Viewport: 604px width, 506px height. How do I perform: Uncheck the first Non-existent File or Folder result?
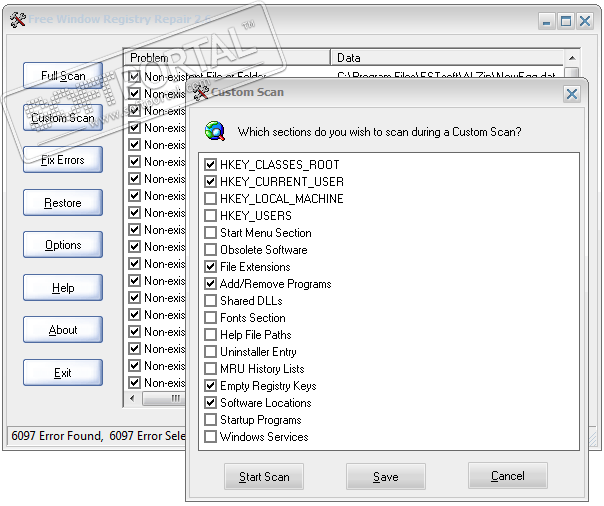(134, 77)
